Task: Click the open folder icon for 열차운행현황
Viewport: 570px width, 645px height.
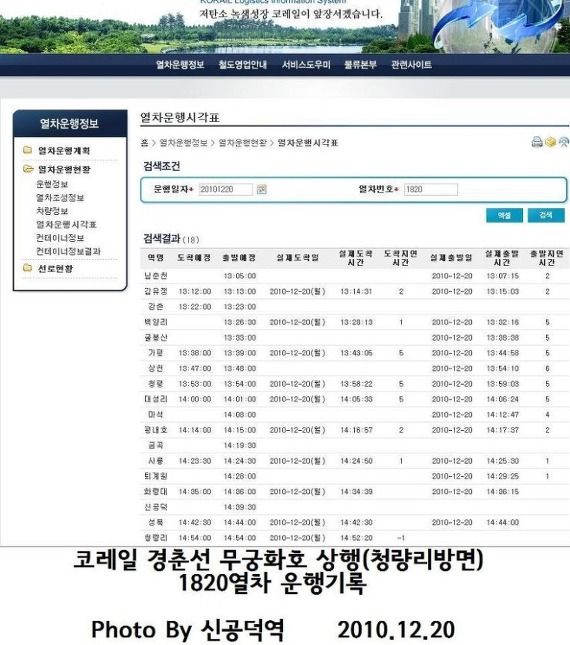Action: click(x=28, y=169)
